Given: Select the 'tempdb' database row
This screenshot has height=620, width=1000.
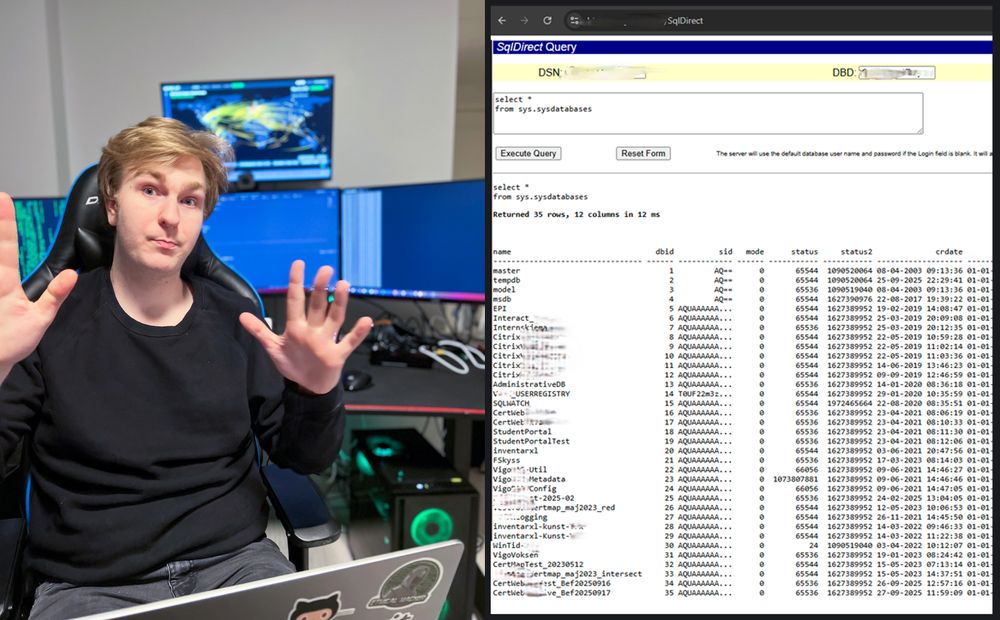Looking at the screenshot, I should pyautogui.click(x=507, y=280).
